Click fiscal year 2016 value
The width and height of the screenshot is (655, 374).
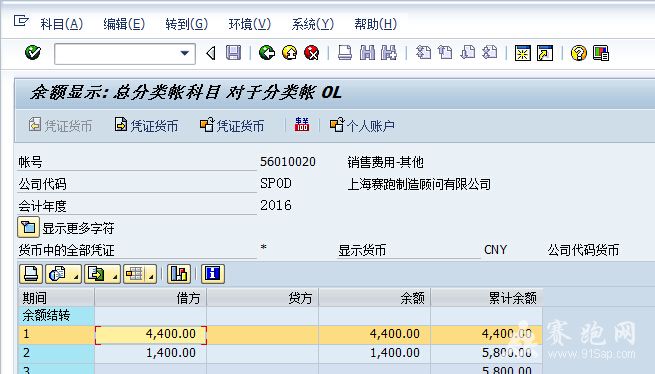coord(276,205)
